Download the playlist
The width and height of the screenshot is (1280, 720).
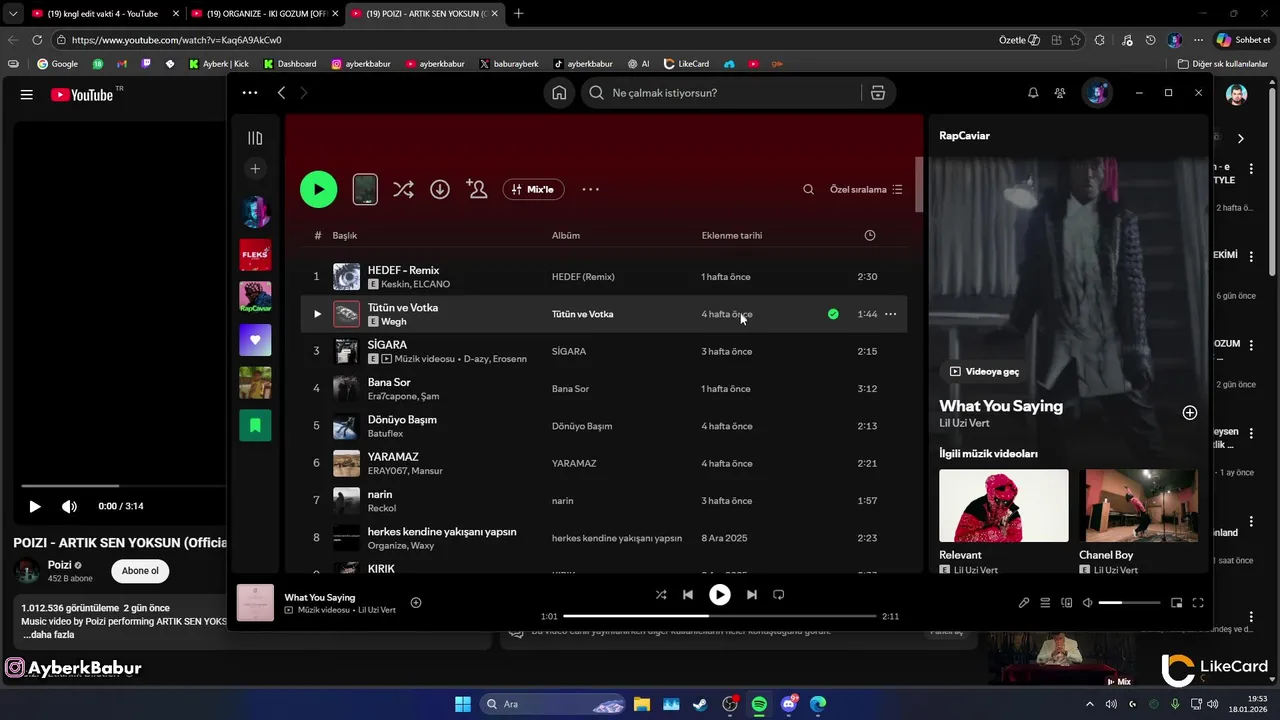(440, 189)
